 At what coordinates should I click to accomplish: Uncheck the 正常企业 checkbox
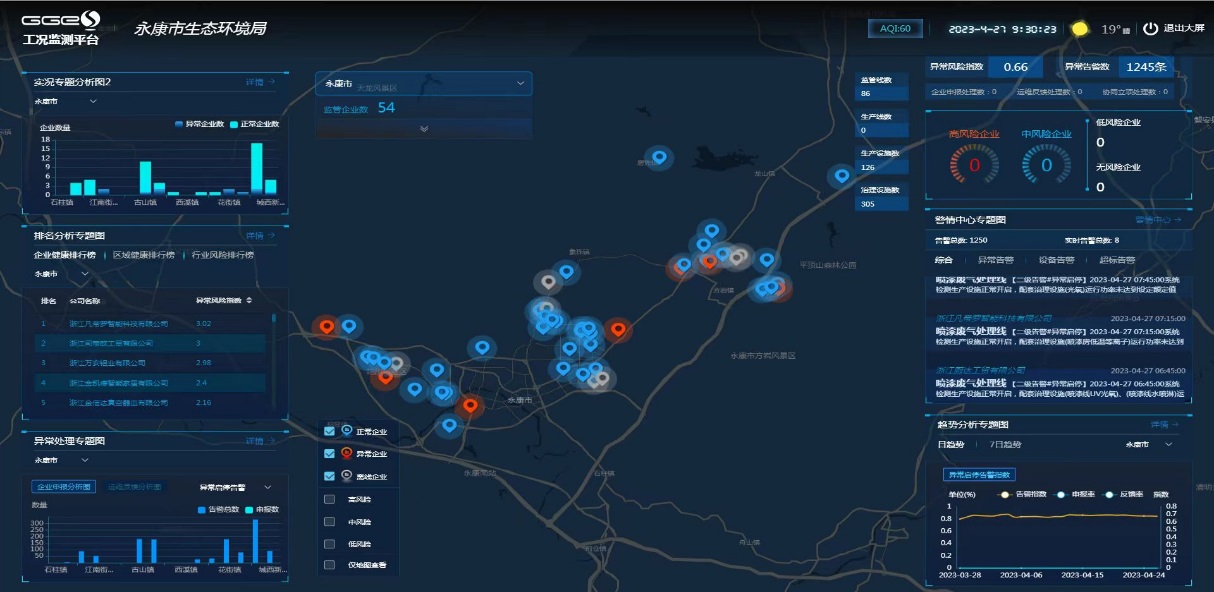point(330,431)
